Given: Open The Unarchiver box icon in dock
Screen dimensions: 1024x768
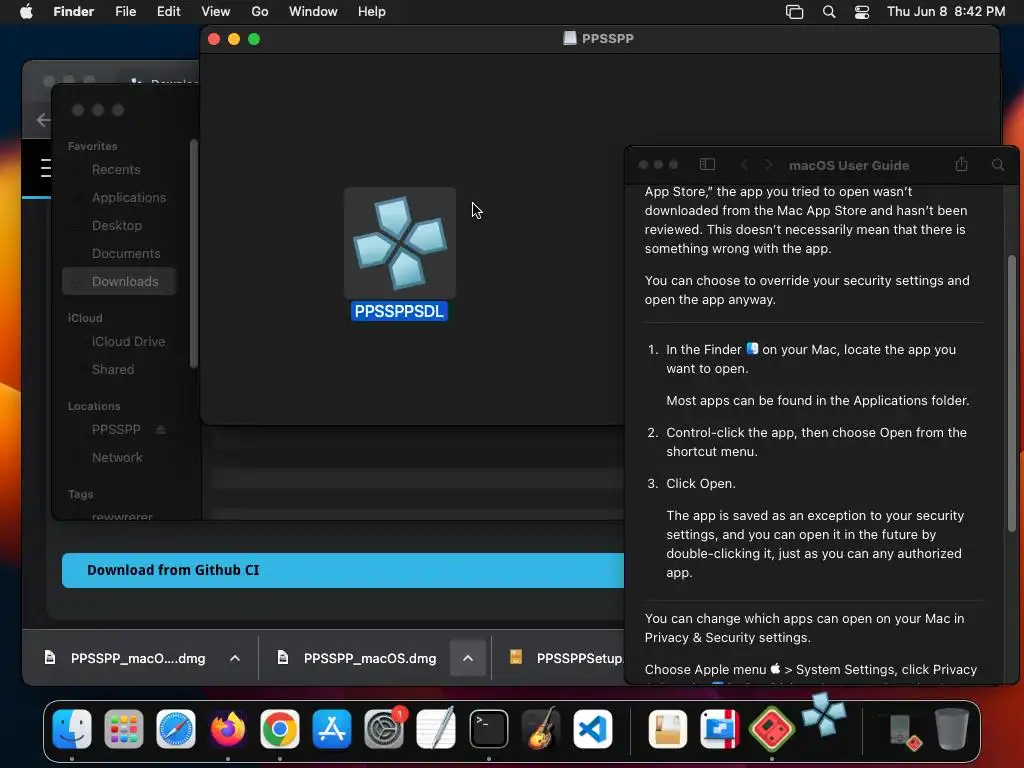Looking at the screenshot, I should coord(667,728).
